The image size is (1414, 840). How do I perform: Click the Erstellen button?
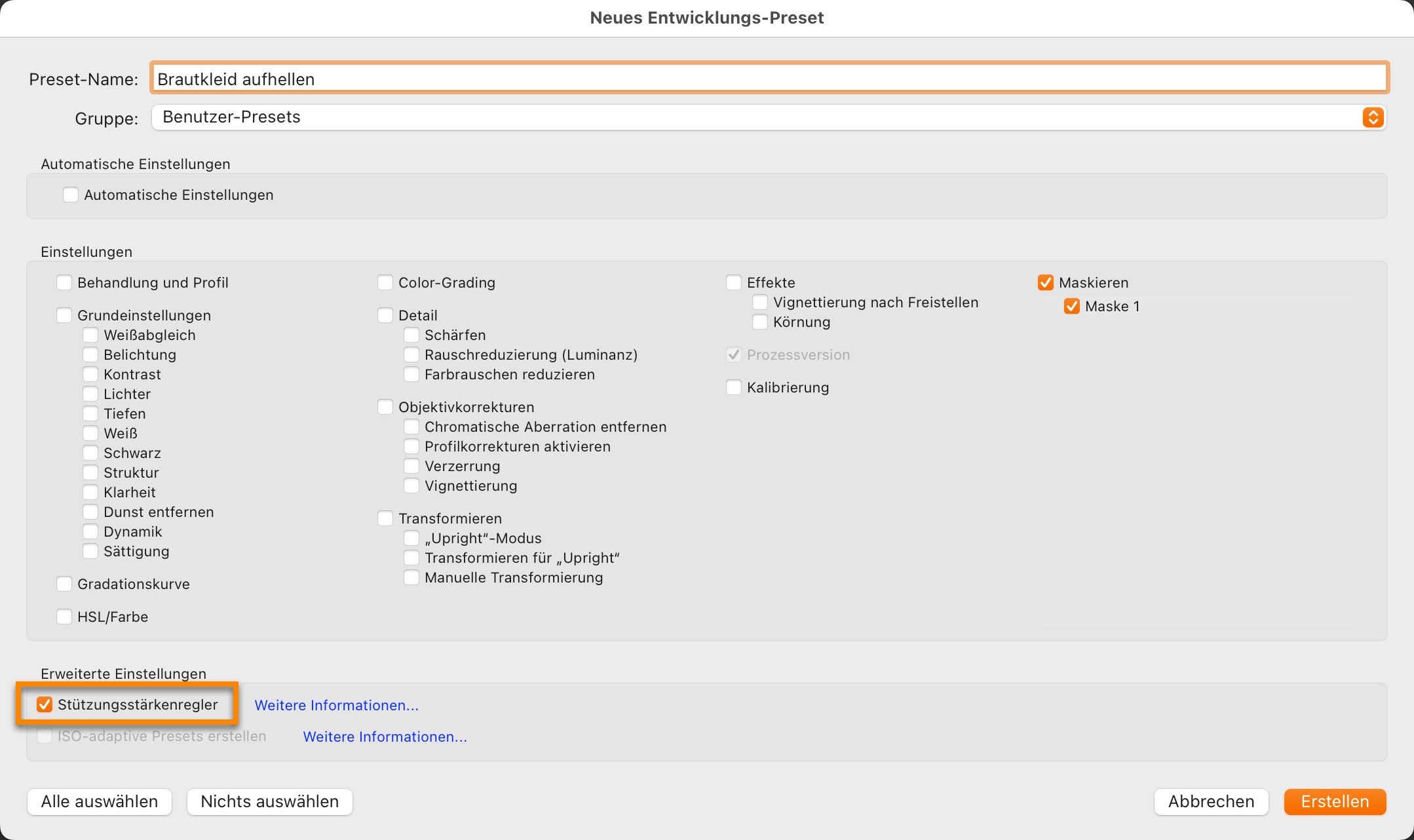1335,801
